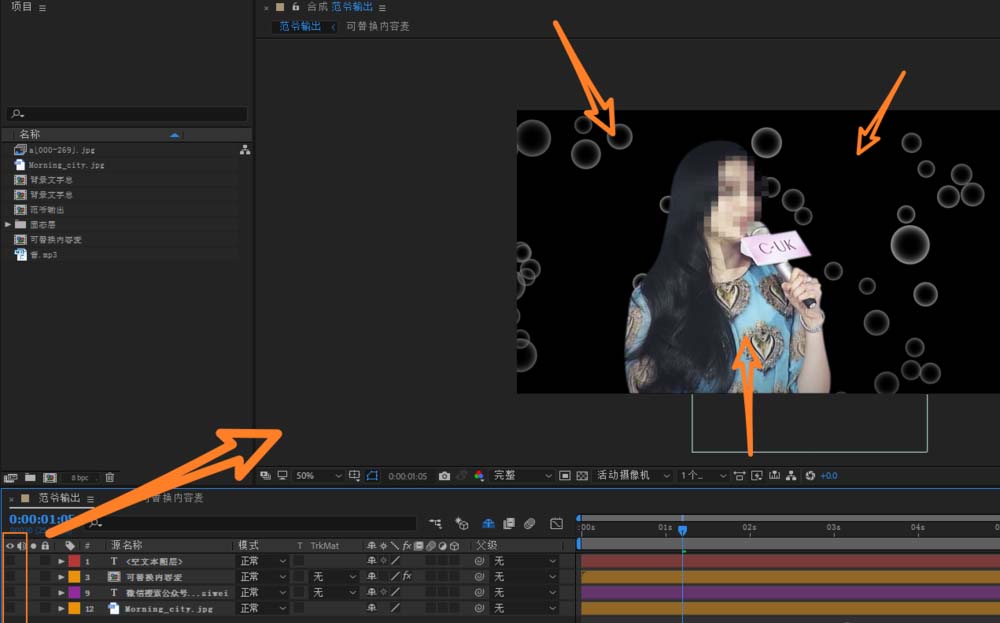
Task: Click the 8 bpc color depth button
Action: coord(80,478)
